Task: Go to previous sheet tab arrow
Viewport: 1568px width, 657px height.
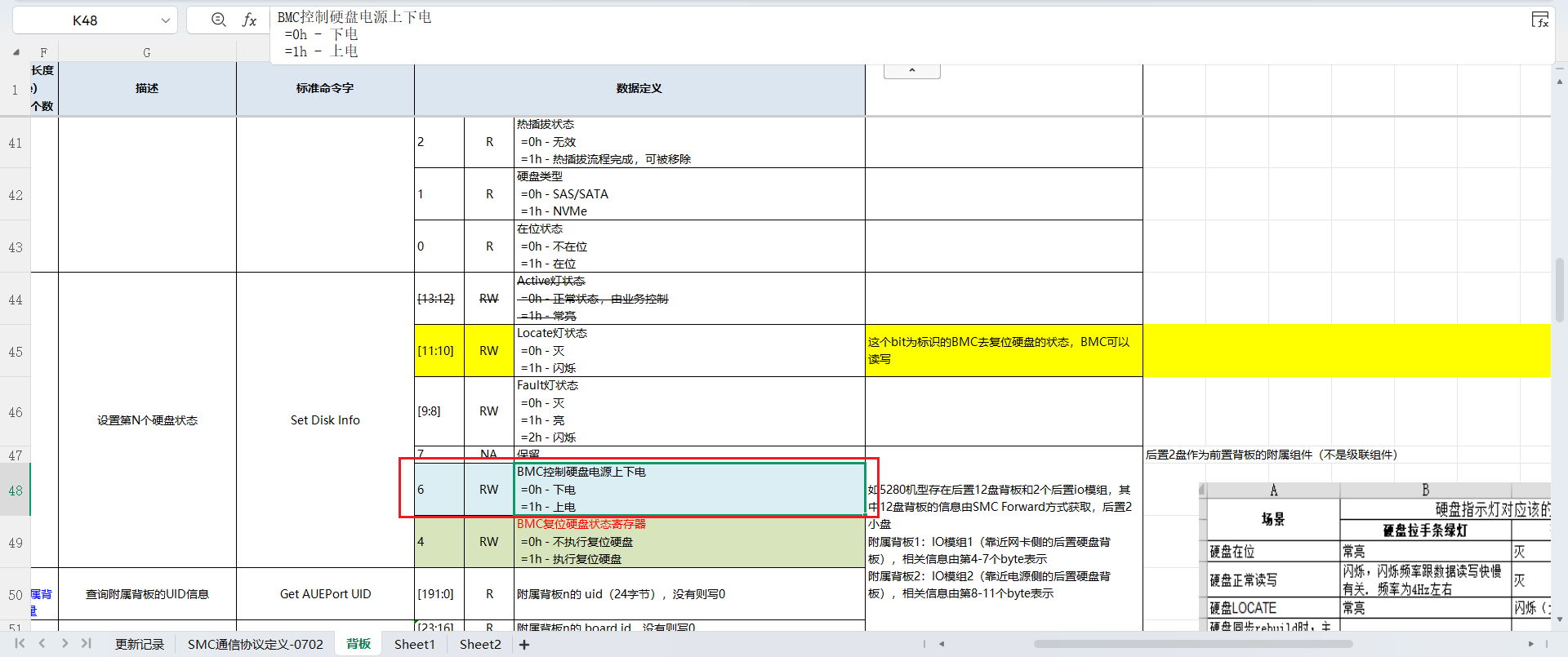Action: point(42,644)
